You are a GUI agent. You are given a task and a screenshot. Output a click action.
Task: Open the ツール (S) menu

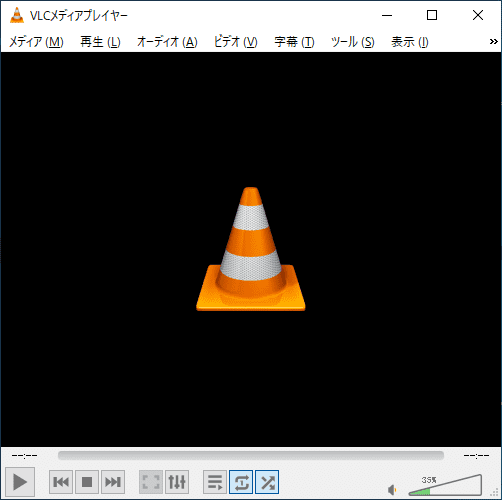[x=353, y=42]
